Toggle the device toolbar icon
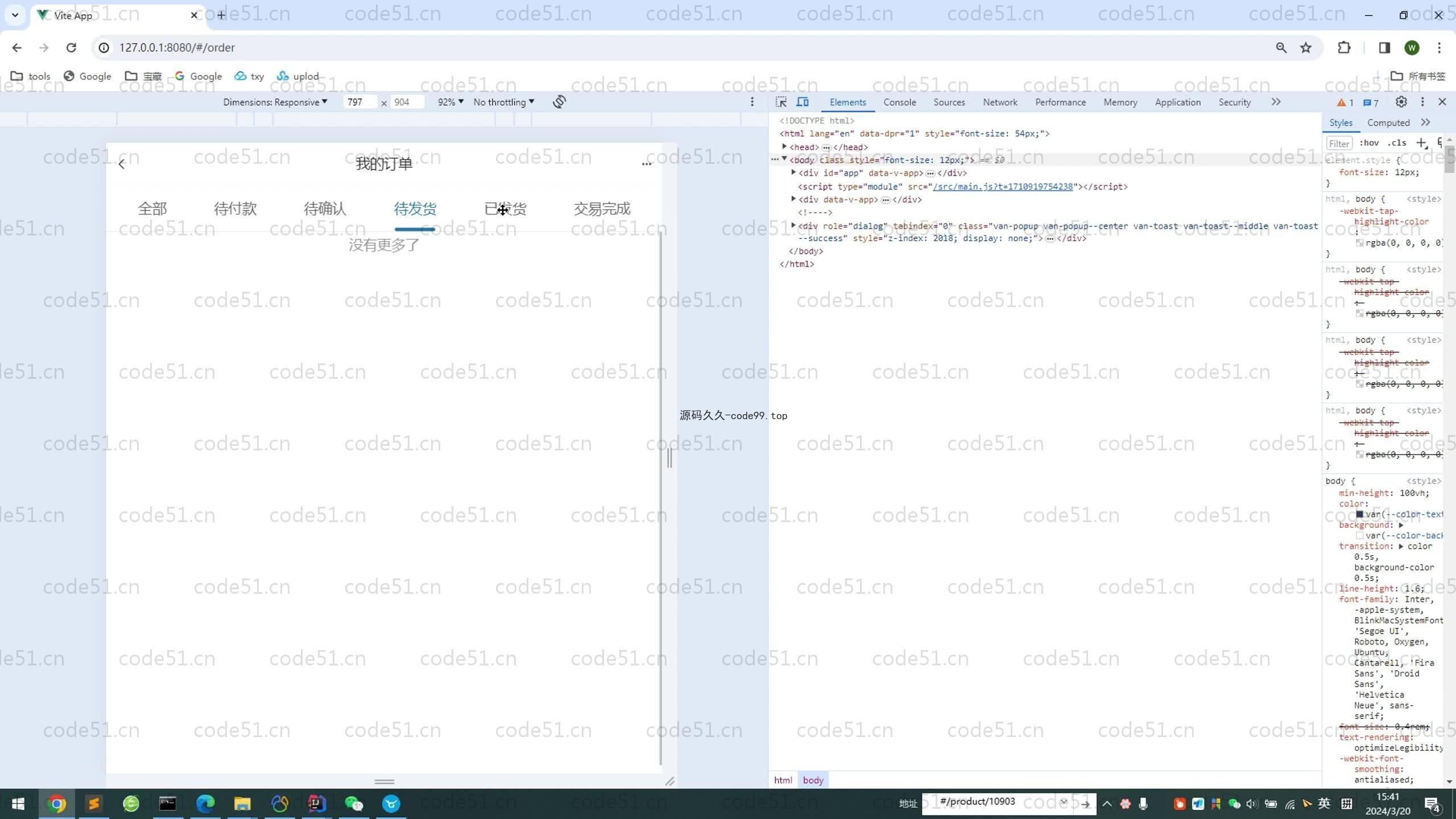The height and width of the screenshot is (819, 1456). [803, 102]
